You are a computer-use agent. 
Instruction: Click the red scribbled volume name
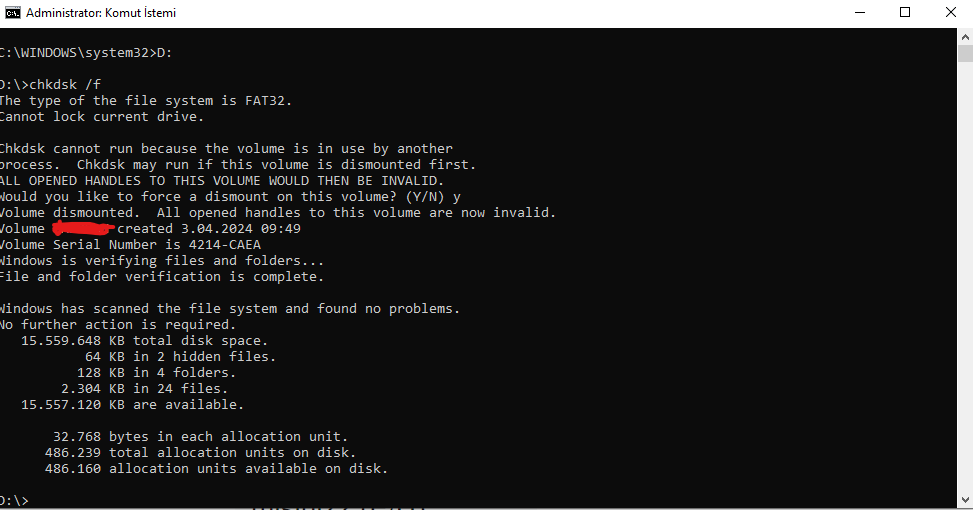click(x=82, y=229)
